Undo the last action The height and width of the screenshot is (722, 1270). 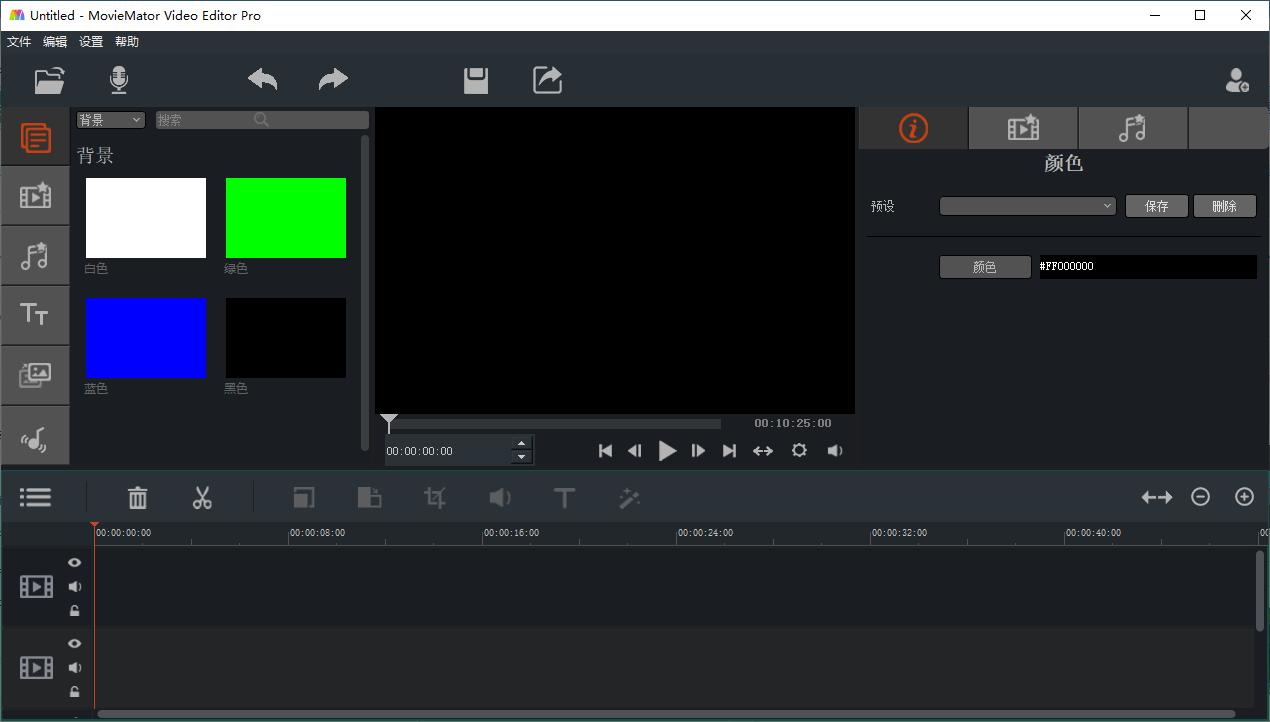click(263, 80)
